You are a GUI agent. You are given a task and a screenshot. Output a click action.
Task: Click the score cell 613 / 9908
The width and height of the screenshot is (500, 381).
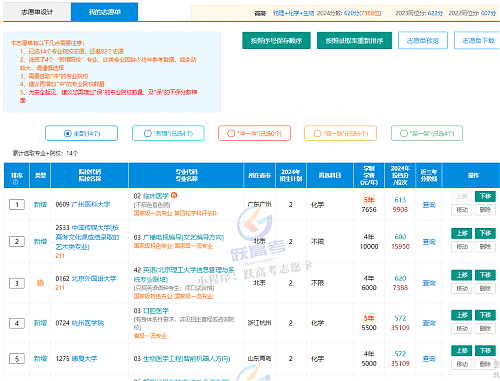(x=400, y=204)
